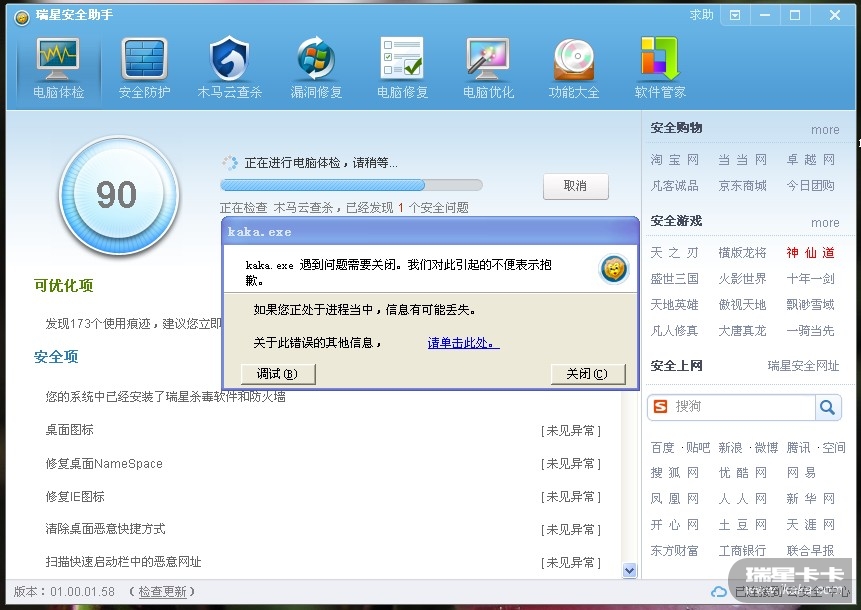
Task: Open 一骑当先 game link
Action: click(810, 331)
